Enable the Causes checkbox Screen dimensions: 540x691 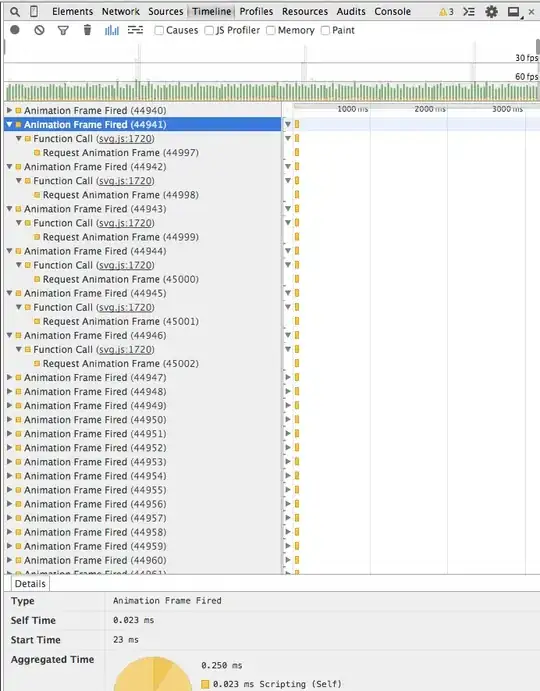159,30
